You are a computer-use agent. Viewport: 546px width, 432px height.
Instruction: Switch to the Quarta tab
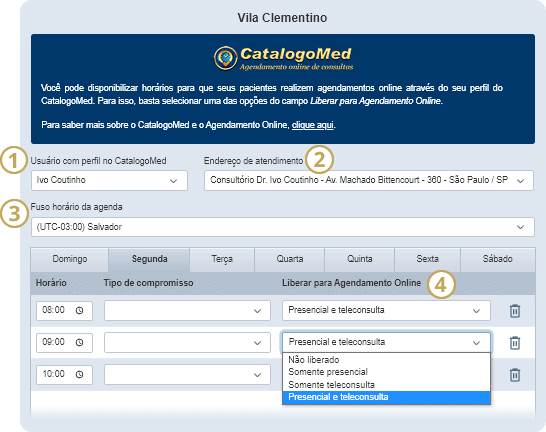point(290,259)
